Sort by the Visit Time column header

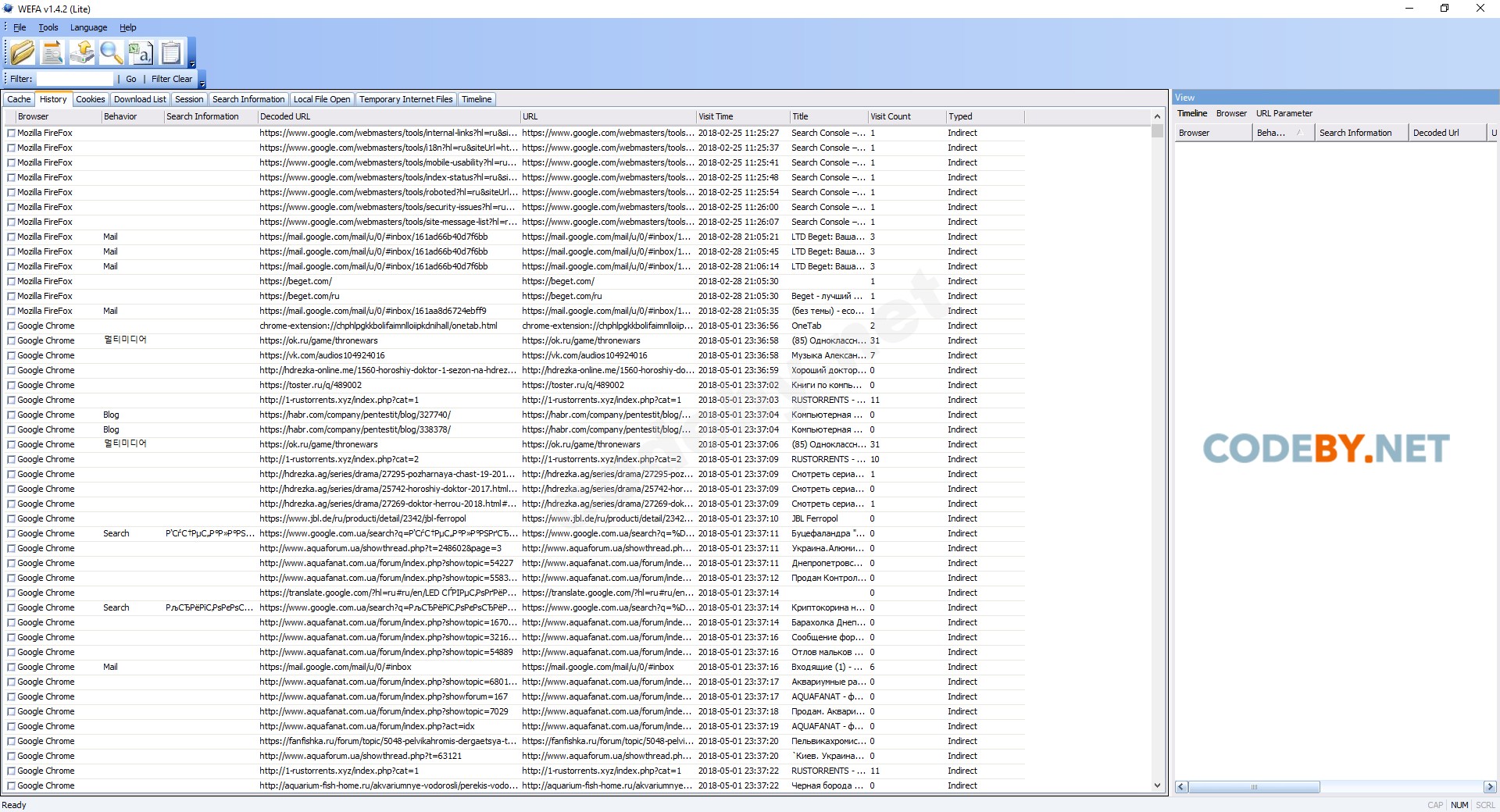point(742,116)
